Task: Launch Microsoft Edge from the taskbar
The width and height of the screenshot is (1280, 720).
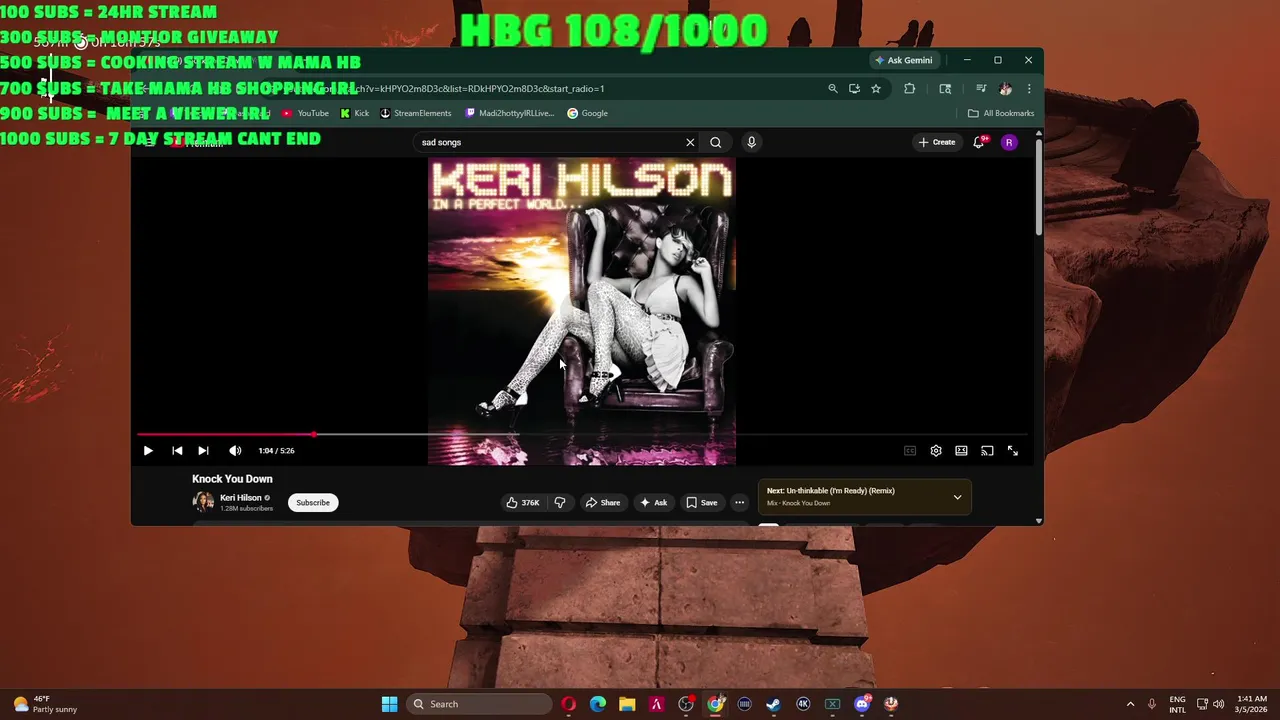Action: pos(598,704)
